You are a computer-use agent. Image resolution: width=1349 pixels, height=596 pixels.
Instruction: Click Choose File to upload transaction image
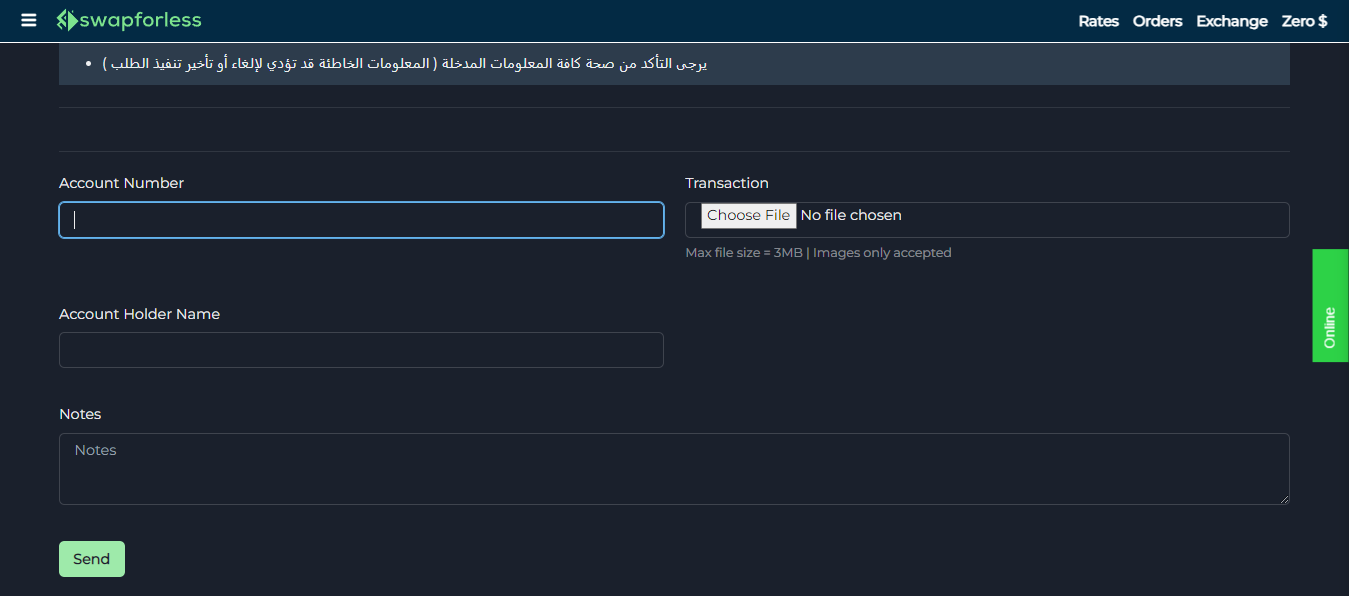tap(748, 215)
